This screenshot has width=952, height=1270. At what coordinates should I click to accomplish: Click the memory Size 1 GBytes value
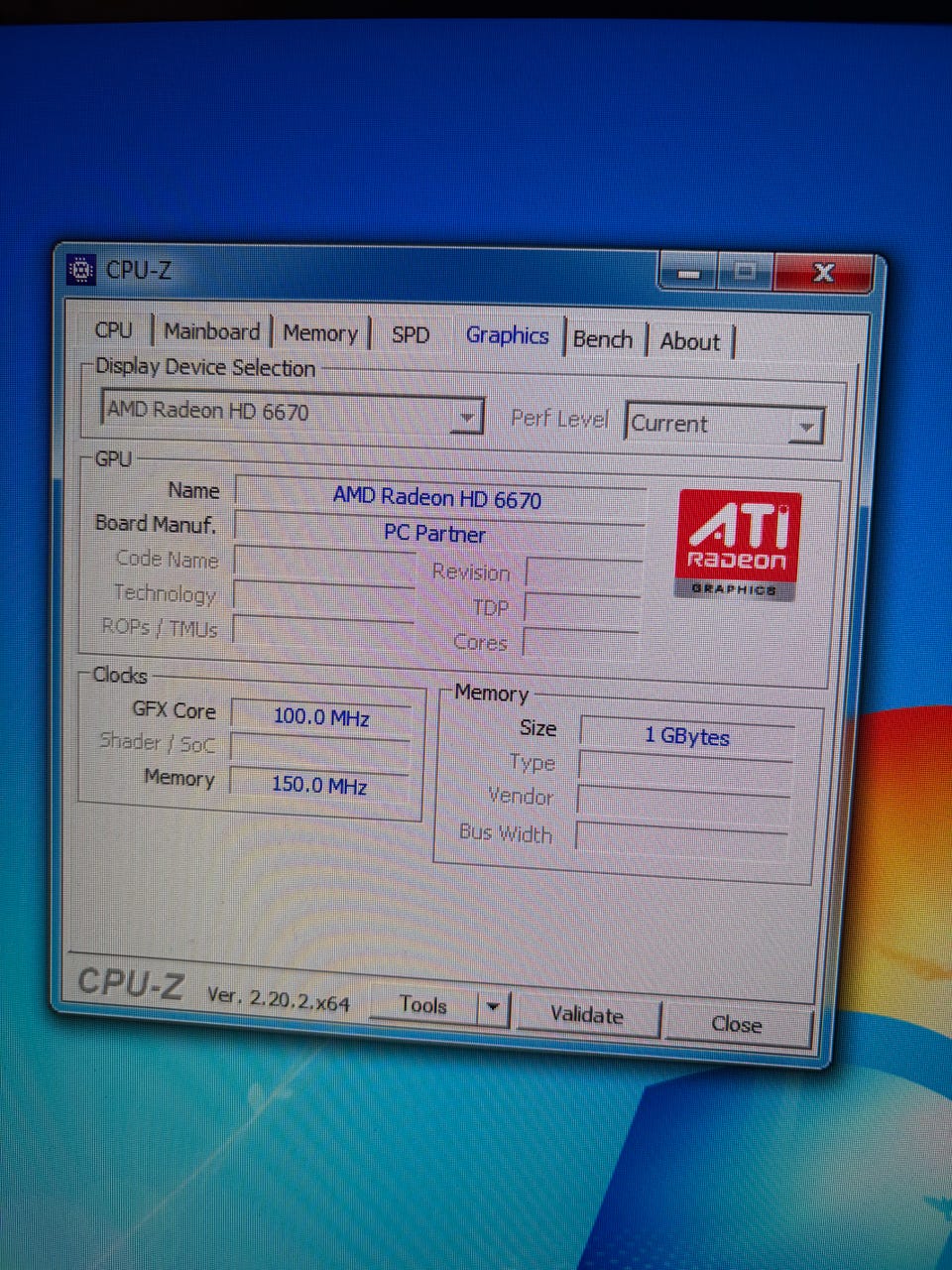[x=687, y=736]
